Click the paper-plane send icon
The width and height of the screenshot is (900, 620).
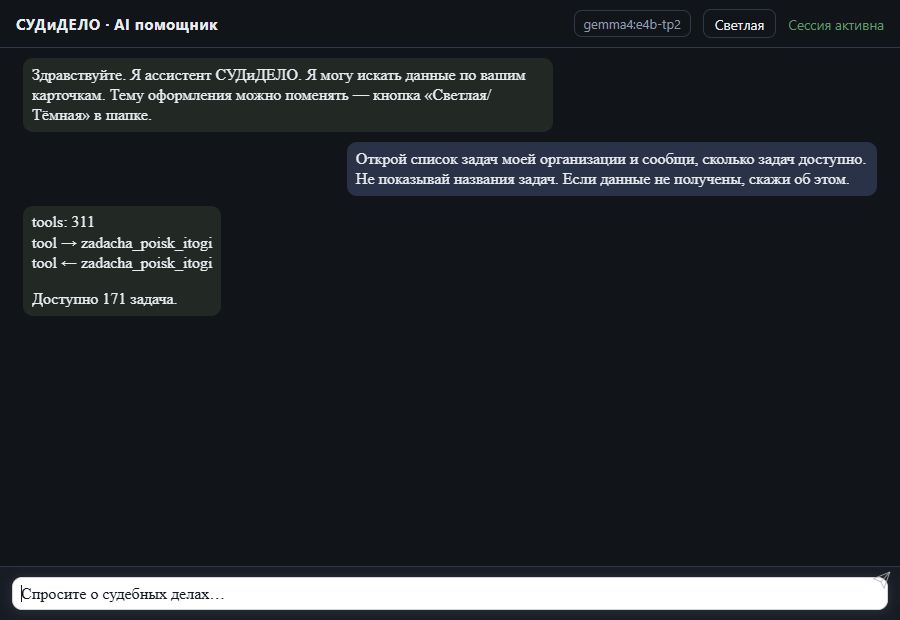(x=882, y=580)
